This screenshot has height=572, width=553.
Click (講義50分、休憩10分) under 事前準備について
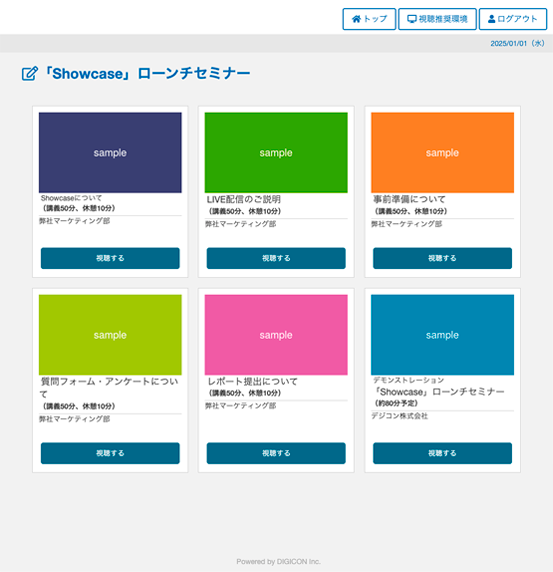[411, 211]
